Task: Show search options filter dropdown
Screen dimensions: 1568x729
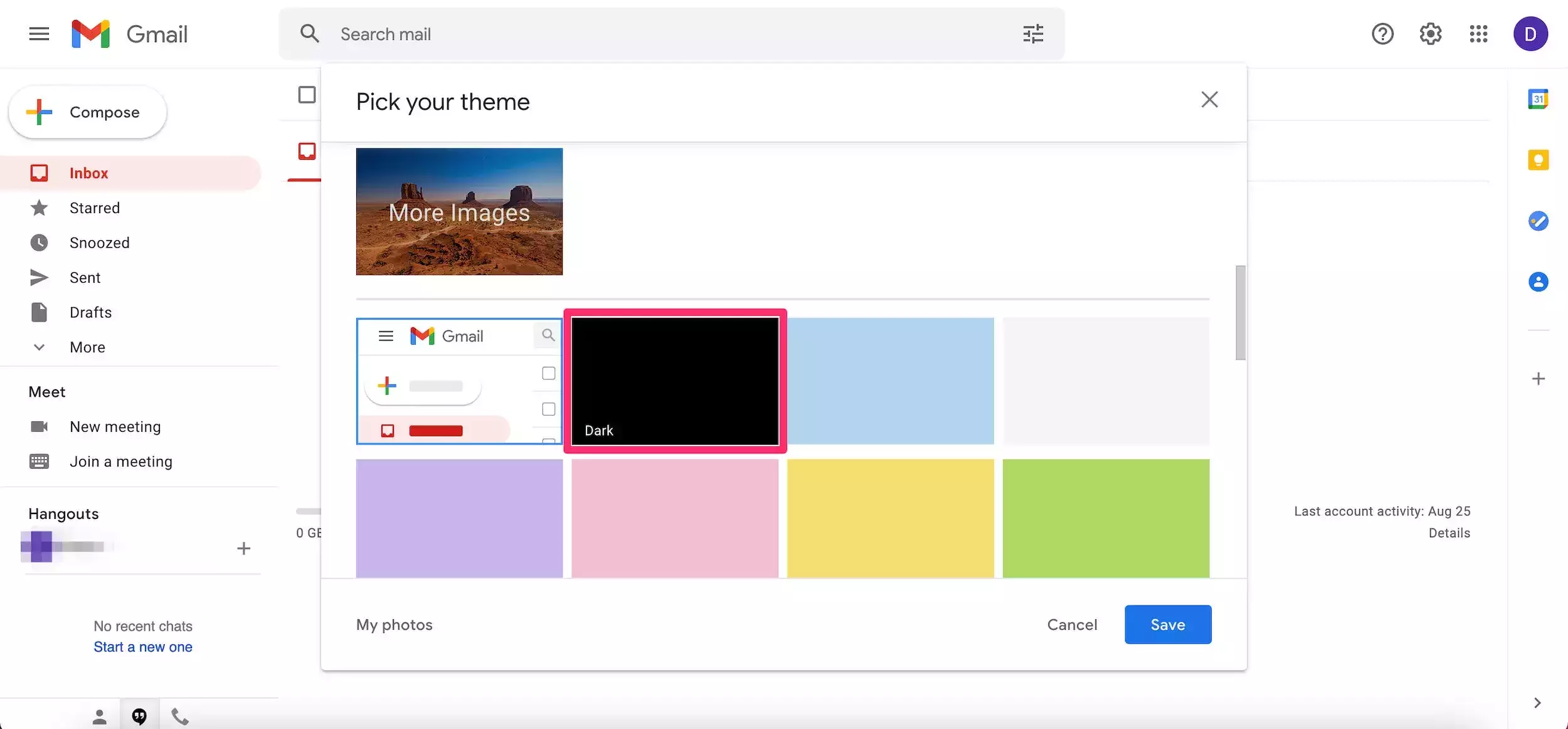Action: tap(1032, 34)
